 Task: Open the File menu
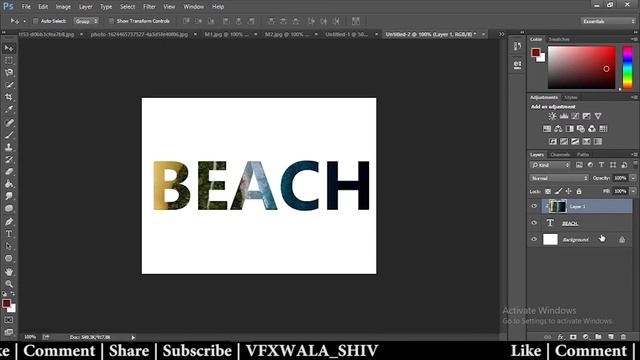click(26, 7)
